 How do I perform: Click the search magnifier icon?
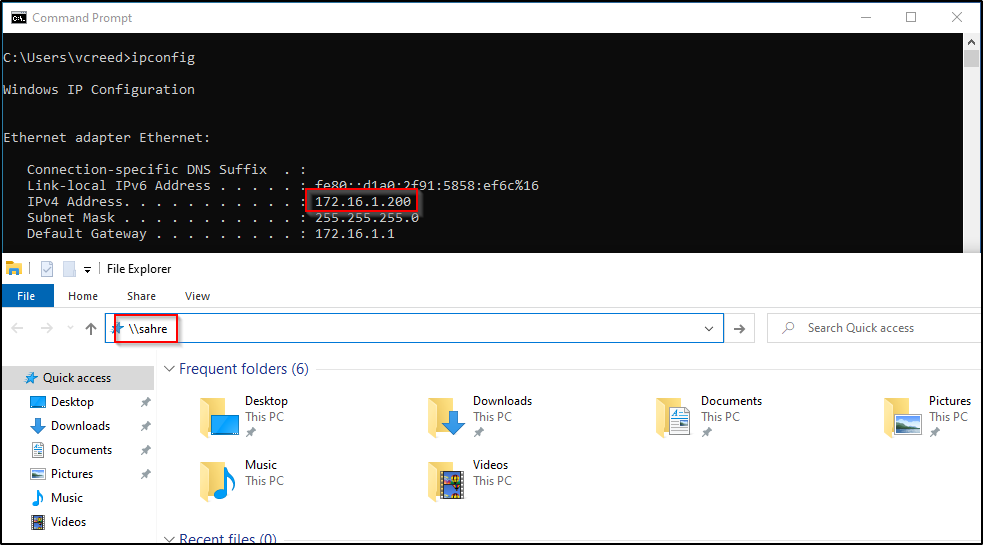coord(789,327)
